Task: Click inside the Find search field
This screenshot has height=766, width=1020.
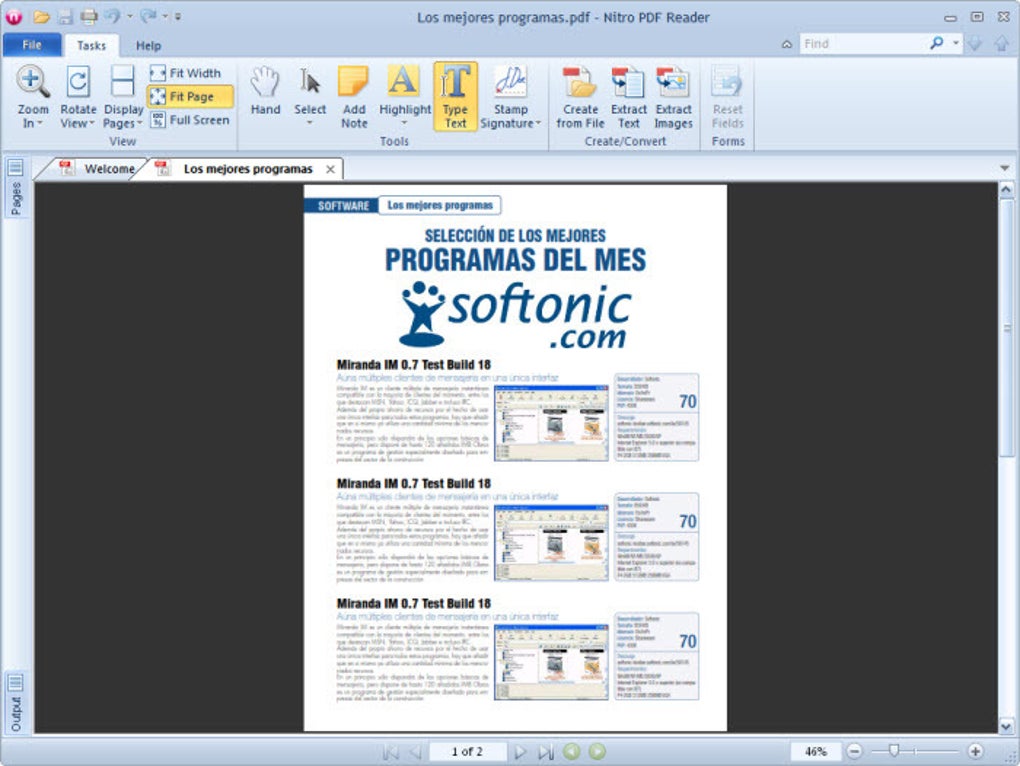Action: click(860, 43)
